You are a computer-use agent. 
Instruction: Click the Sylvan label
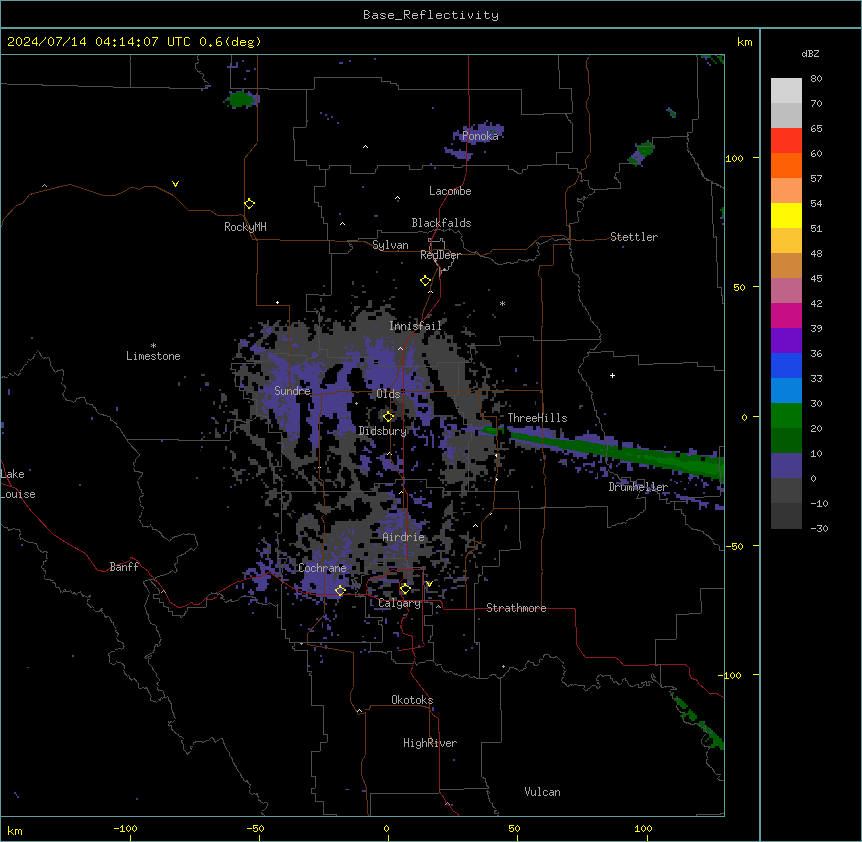tap(390, 245)
